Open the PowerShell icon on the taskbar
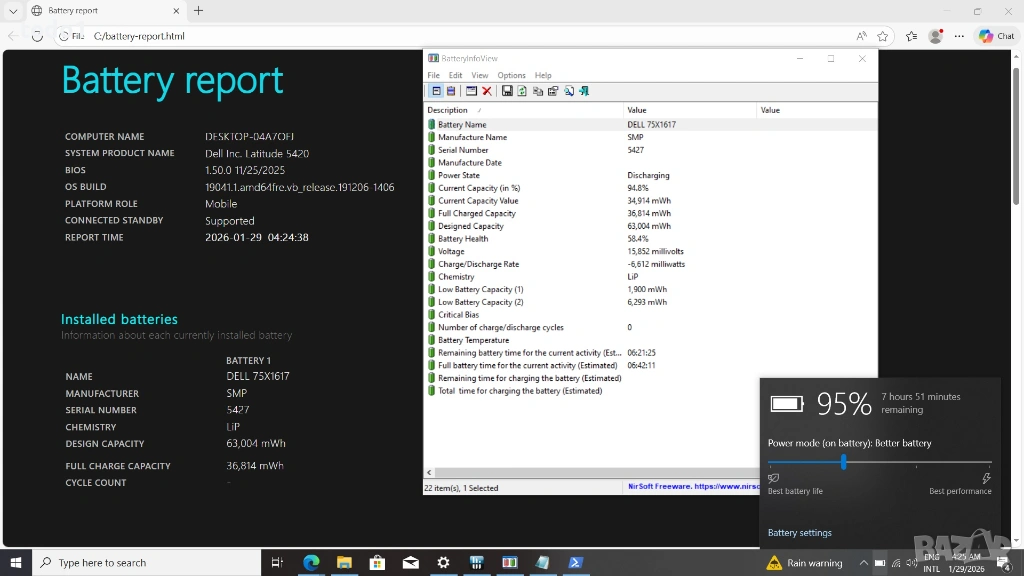Screen dimensions: 1024x576 (577, 563)
